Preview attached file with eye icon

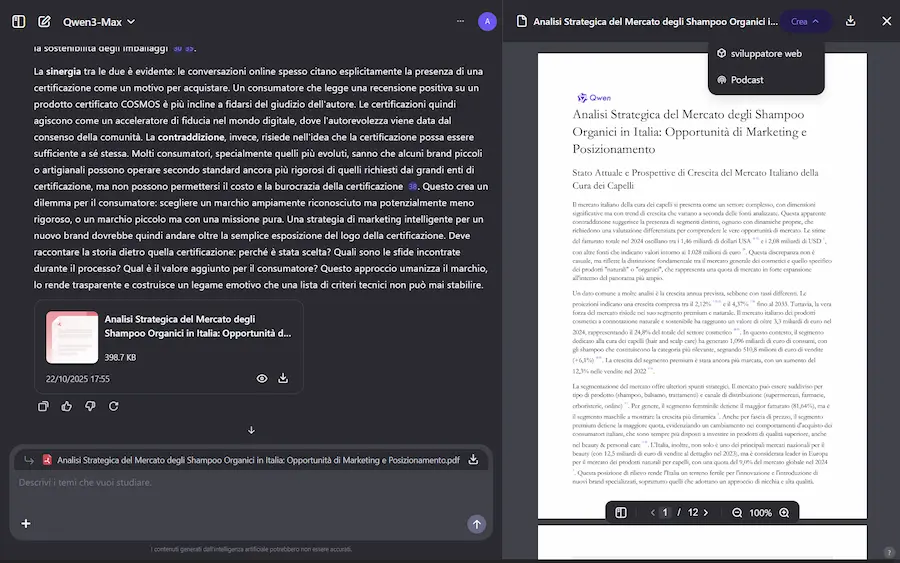point(262,379)
